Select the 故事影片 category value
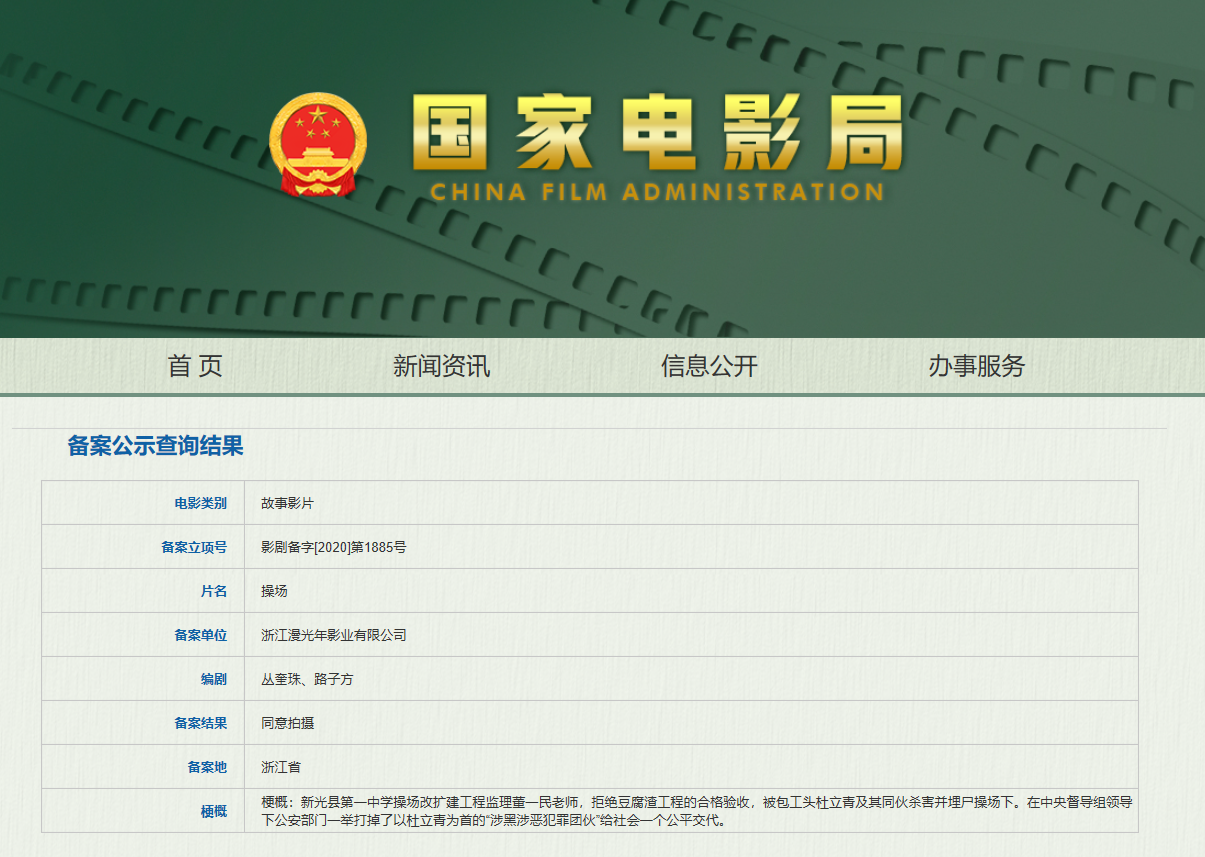This screenshot has height=857, width=1205. tap(288, 503)
